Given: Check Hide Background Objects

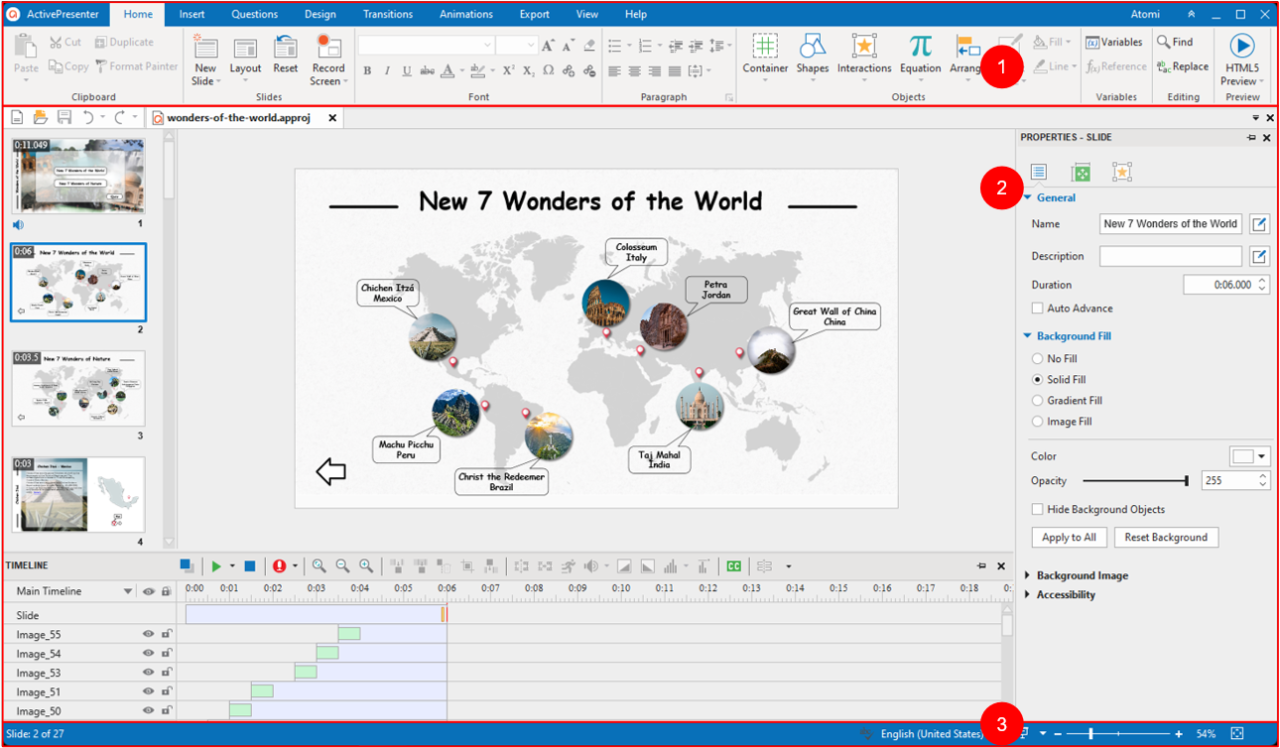Looking at the screenshot, I should tap(1037, 509).
